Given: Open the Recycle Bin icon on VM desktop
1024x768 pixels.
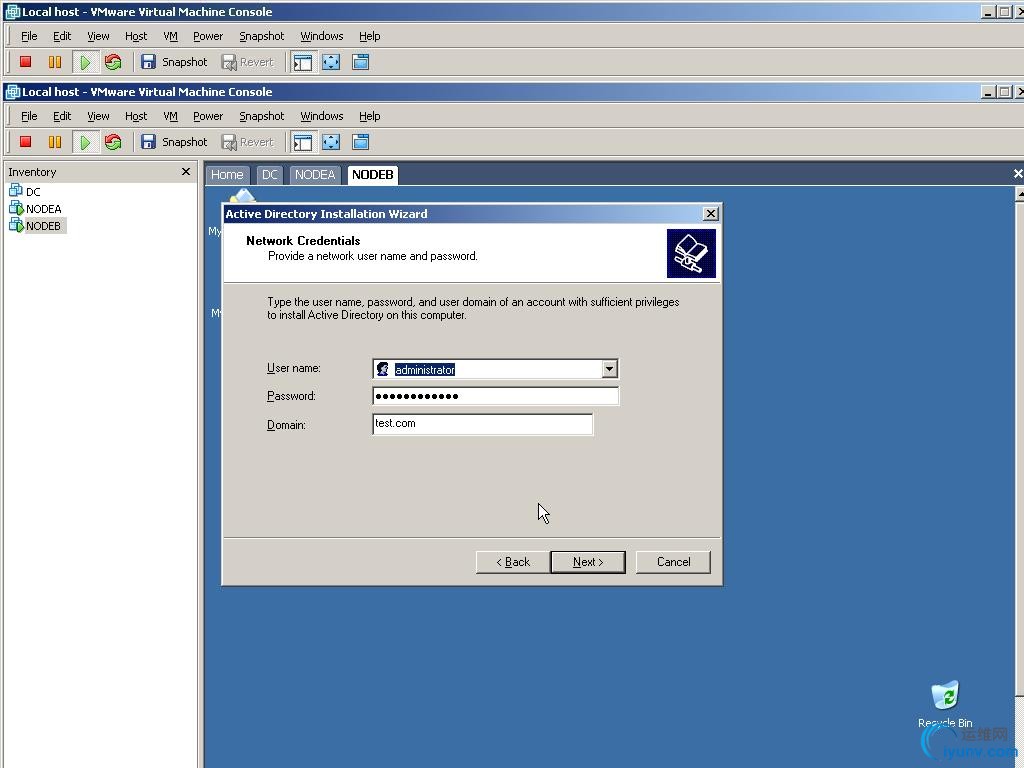Looking at the screenshot, I should tap(945, 697).
